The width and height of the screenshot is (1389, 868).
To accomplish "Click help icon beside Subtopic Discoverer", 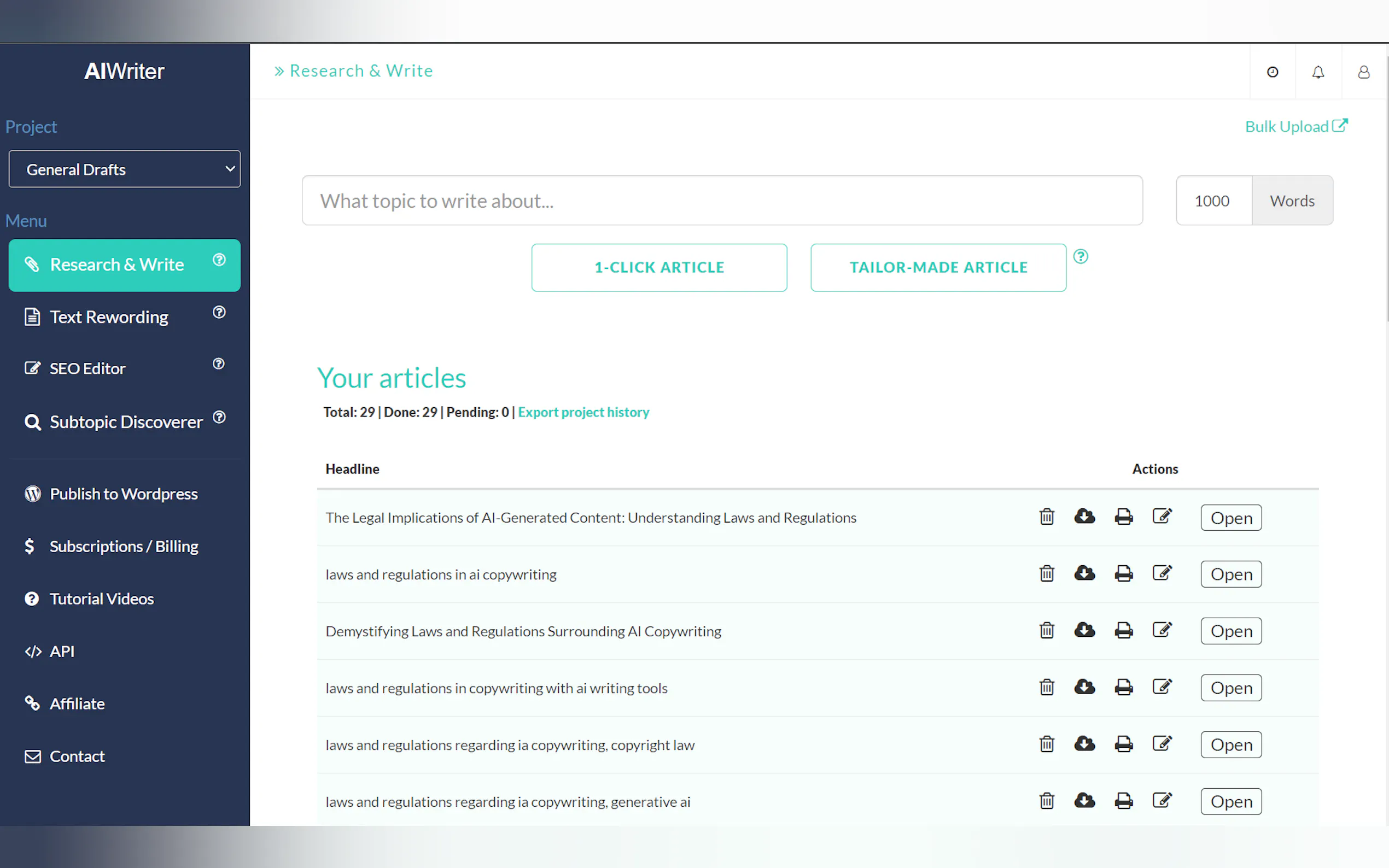I will pos(219,418).
